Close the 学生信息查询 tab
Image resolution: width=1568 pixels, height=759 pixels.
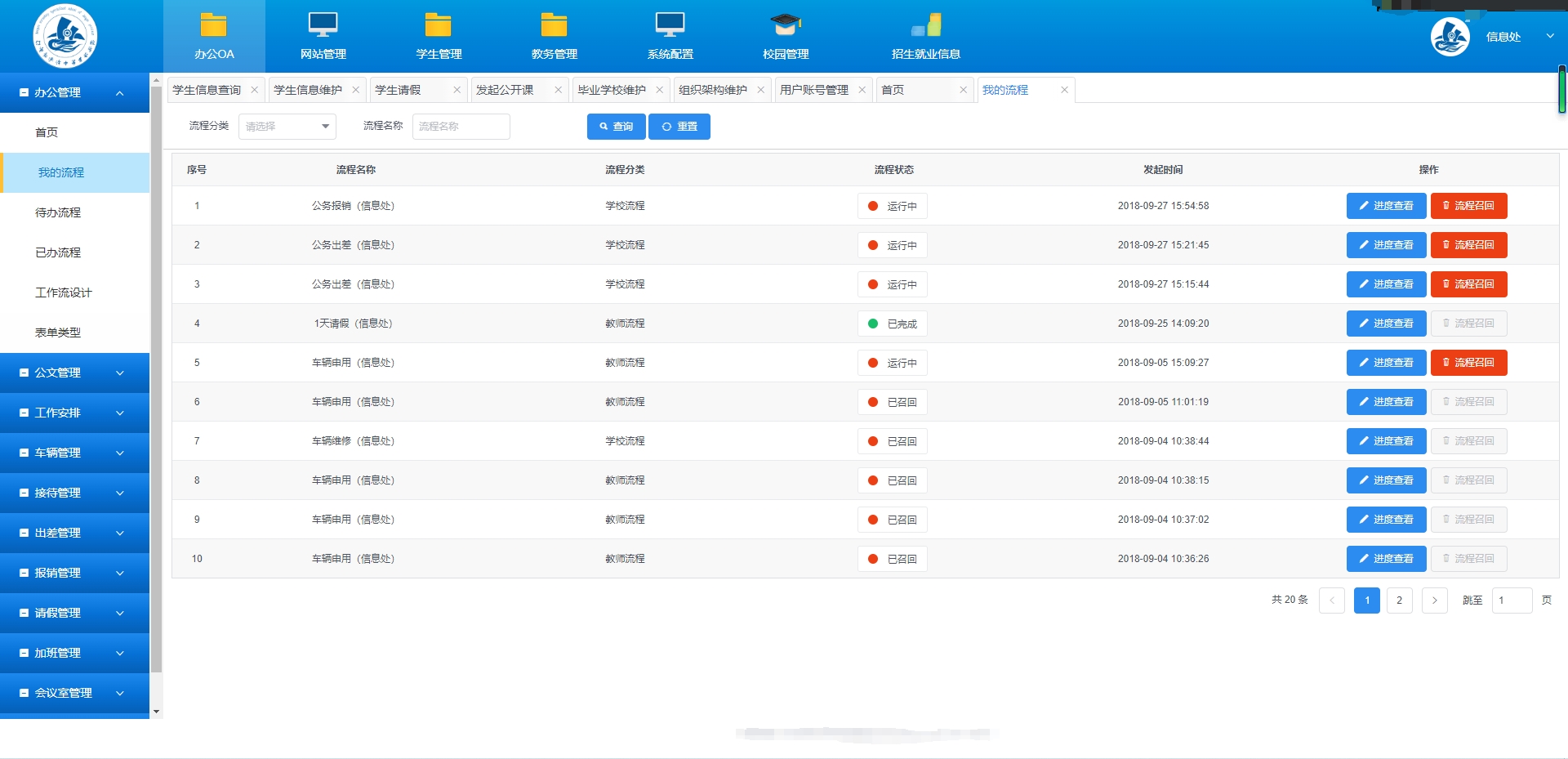(x=254, y=90)
